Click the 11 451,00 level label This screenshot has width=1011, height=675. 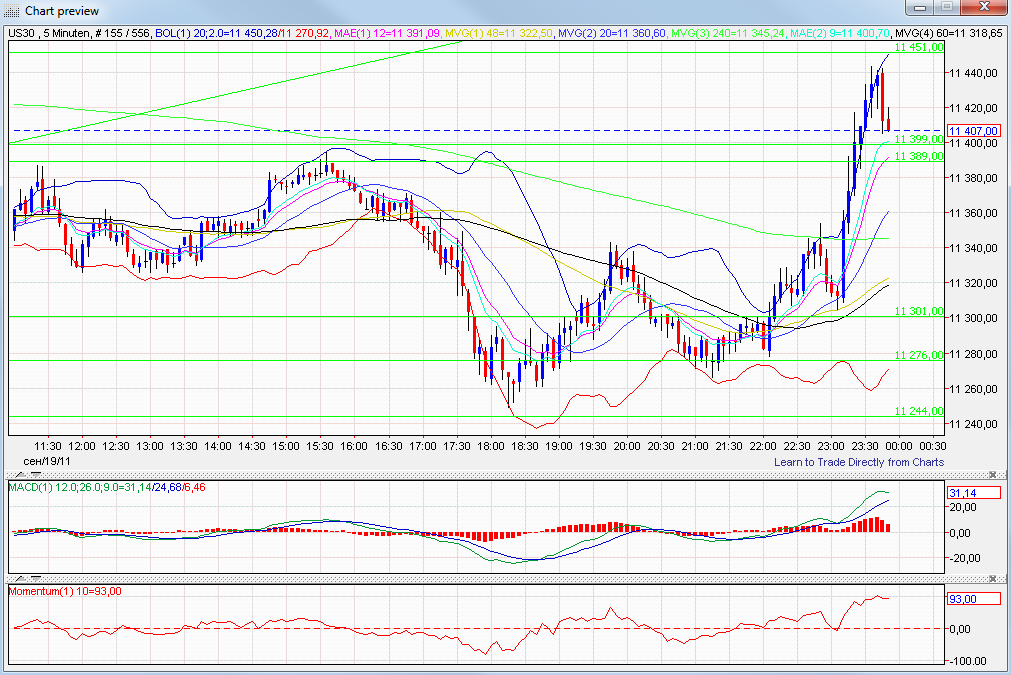click(x=919, y=47)
